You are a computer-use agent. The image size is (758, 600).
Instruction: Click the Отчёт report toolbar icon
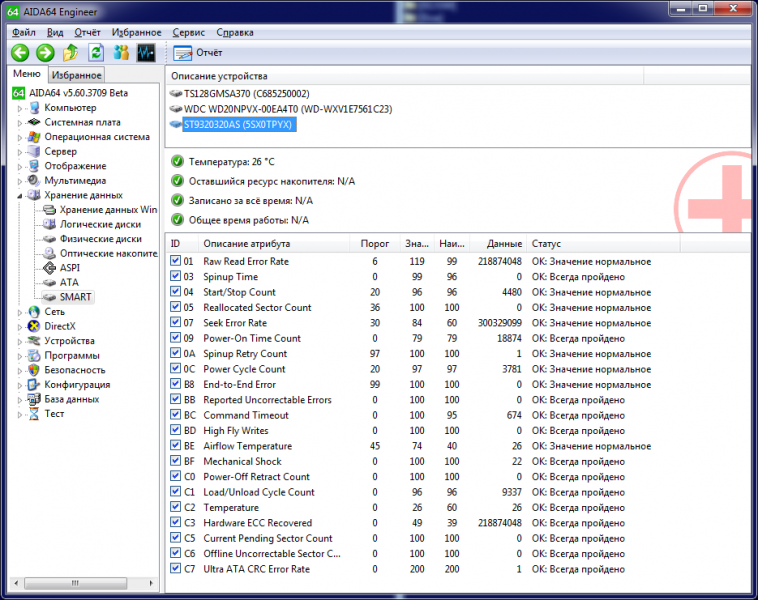pos(183,53)
